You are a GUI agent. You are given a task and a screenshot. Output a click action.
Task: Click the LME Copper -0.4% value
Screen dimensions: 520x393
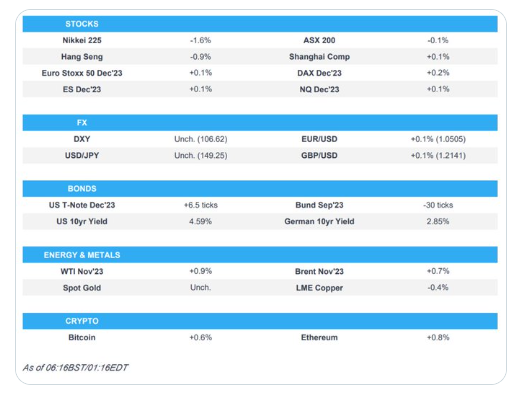pos(438,288)
